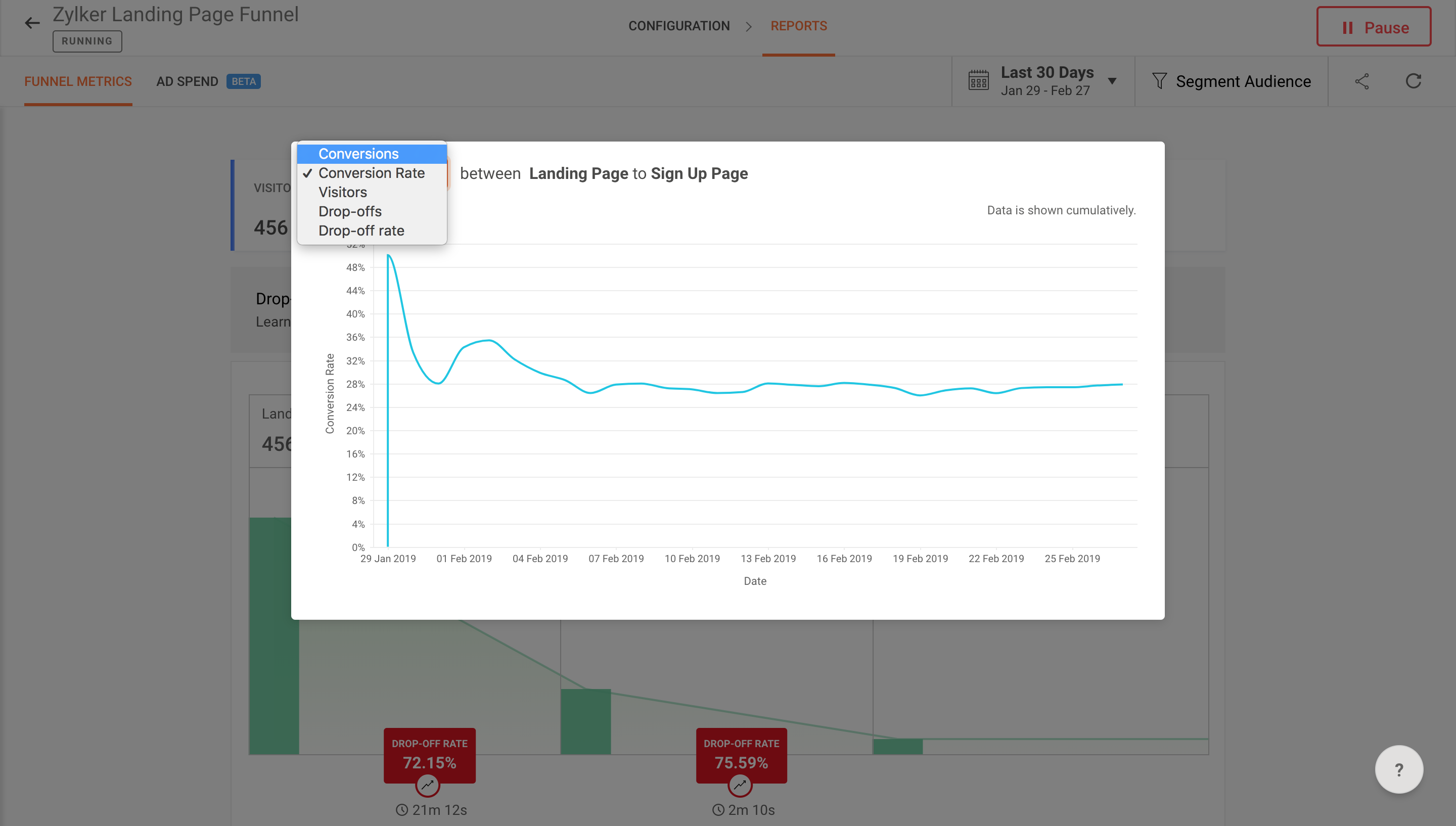Click the back arrow icon

click(32, 23)
